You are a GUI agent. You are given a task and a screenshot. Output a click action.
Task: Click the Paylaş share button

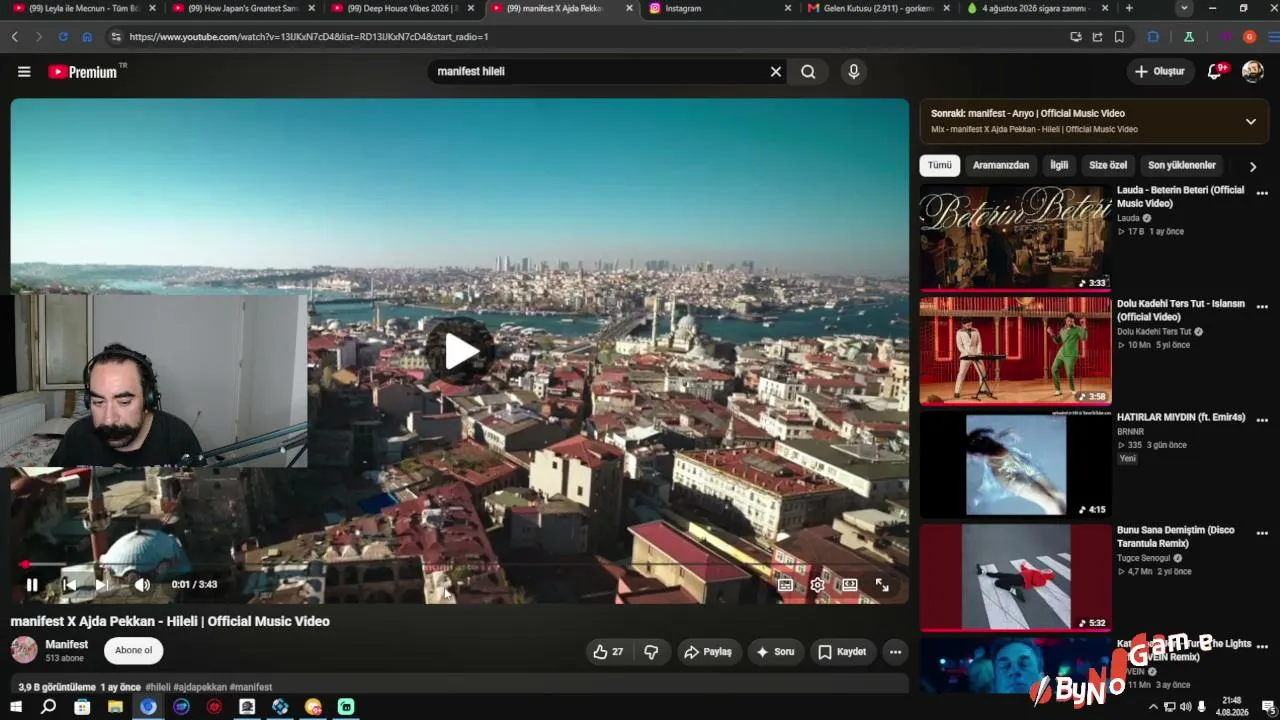[x=708, y=652]
